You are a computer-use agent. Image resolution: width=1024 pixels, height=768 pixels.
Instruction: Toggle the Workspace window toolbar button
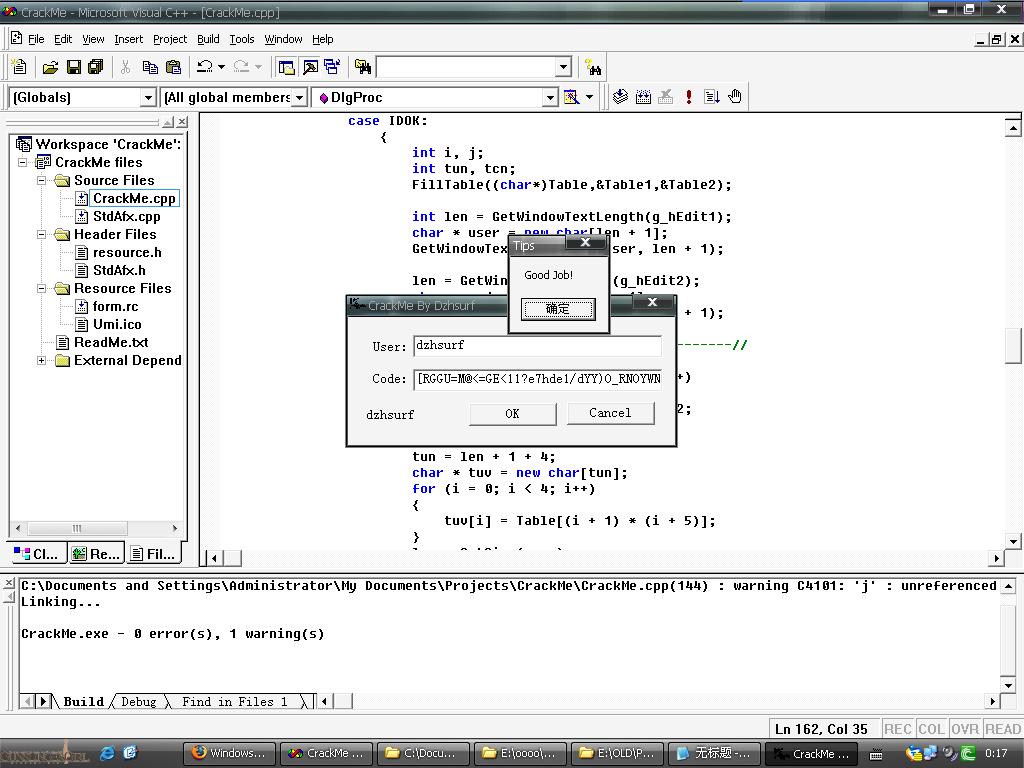287,67
